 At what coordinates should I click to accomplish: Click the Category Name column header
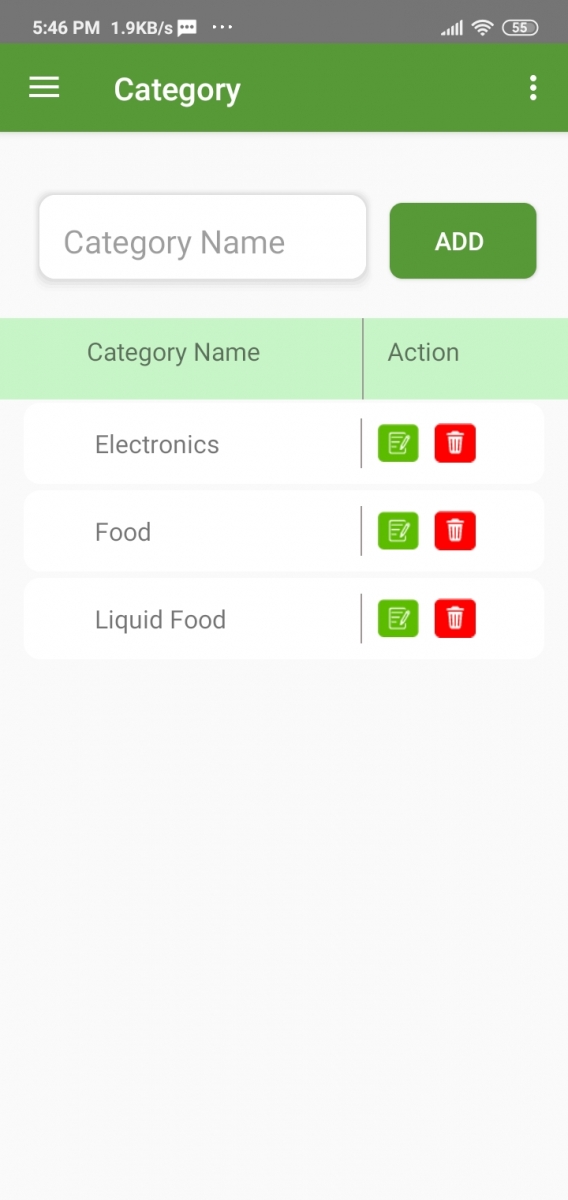coord(173,353)
